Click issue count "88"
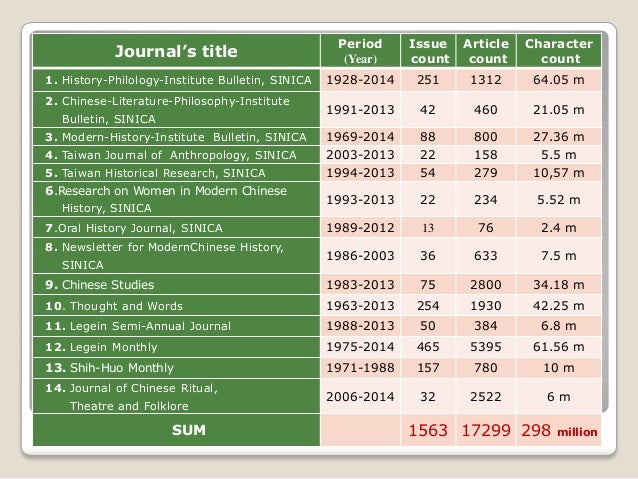 [428, 137]
